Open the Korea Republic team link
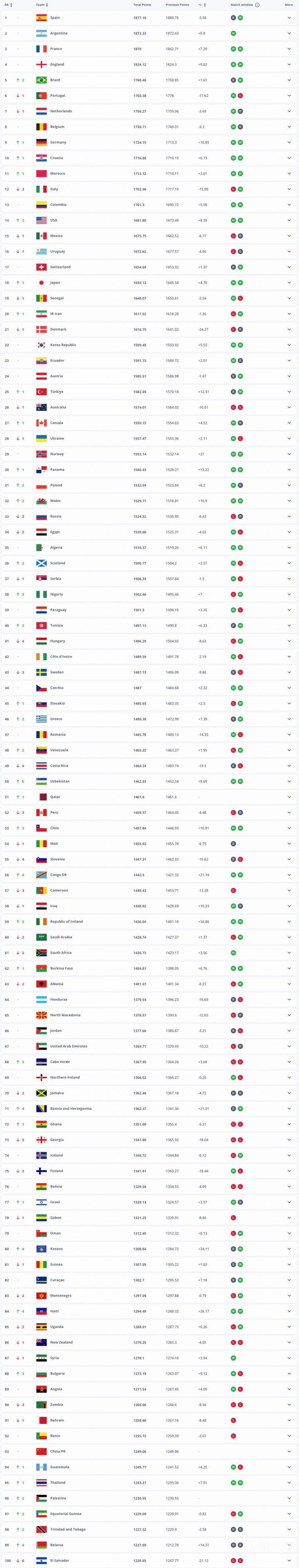299x1568 pixels. (x=63, y=345)
